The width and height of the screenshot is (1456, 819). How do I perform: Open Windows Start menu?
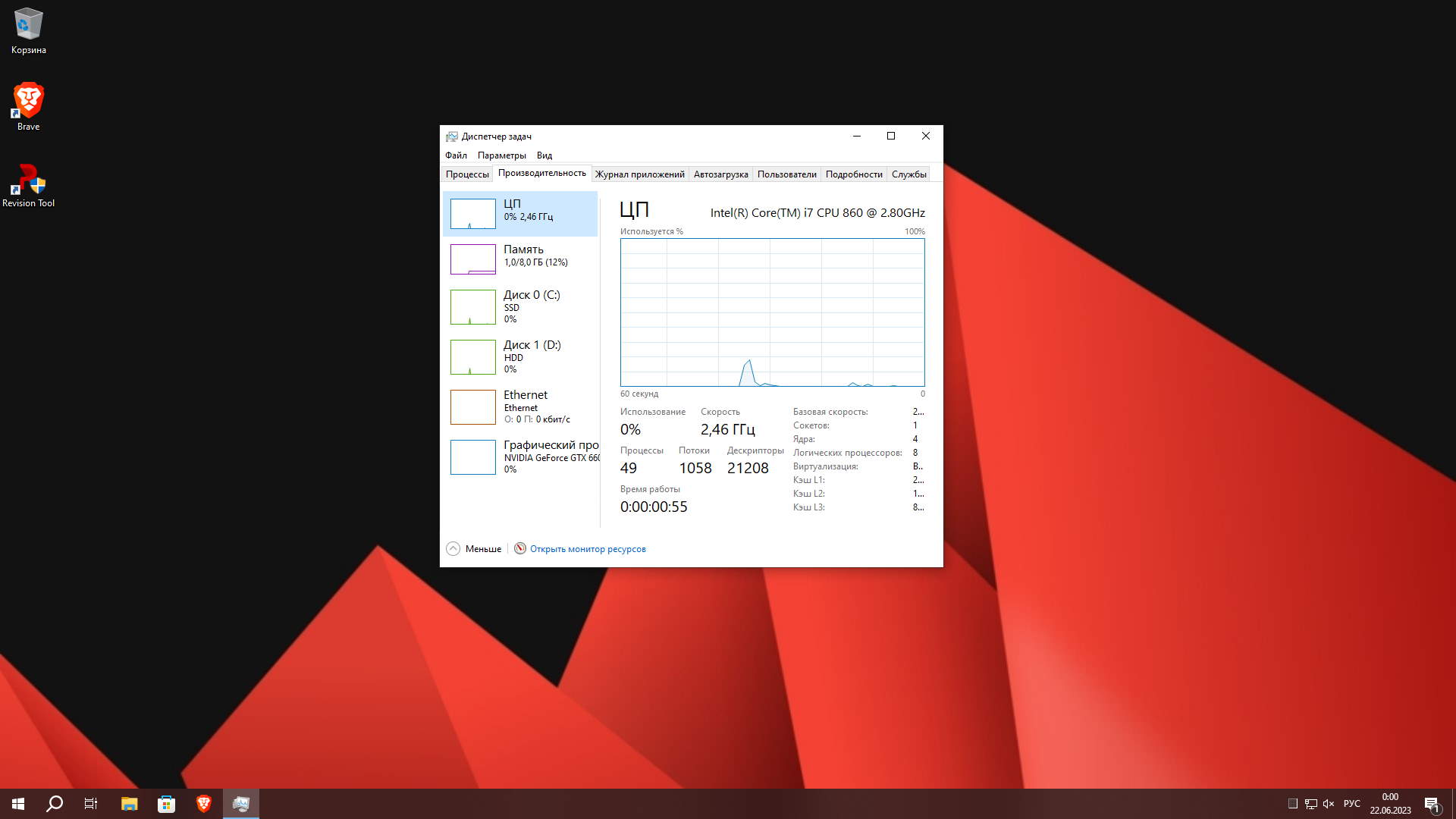tap(18, 804)
